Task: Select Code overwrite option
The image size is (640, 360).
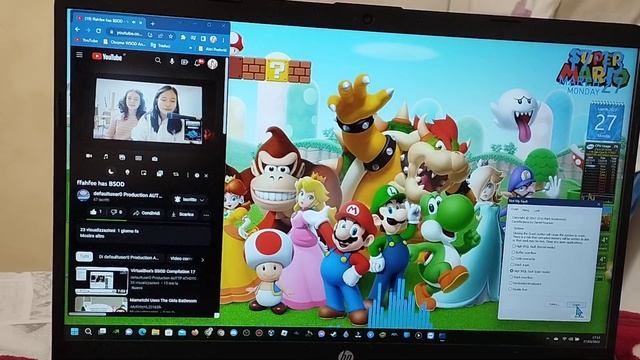Action: tap(524, 259)
